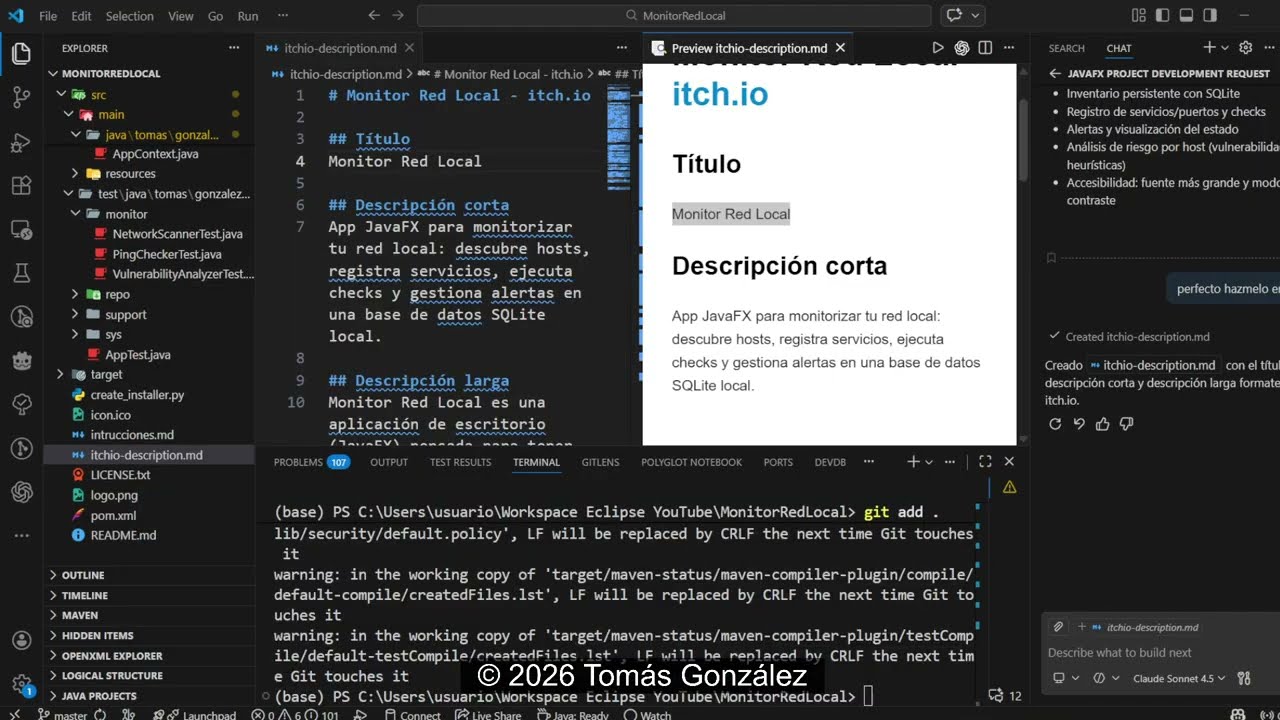Close the Preview itchio-description.md tab
This screenshot has height=720, width=1280.
point(840,48)
